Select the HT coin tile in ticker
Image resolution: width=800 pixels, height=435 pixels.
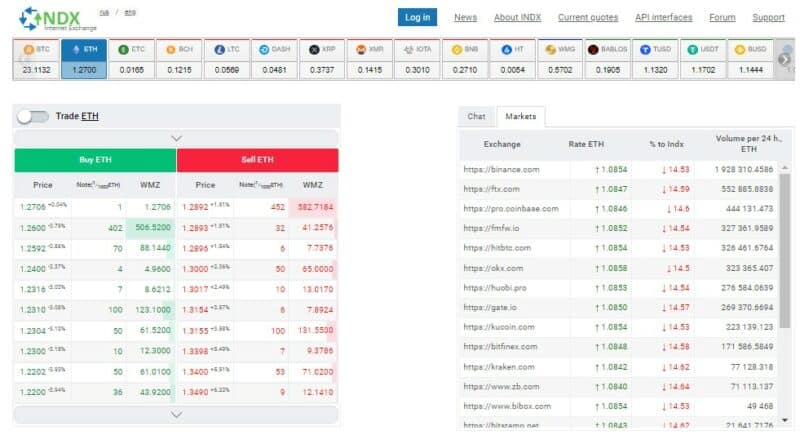(512, 59)
